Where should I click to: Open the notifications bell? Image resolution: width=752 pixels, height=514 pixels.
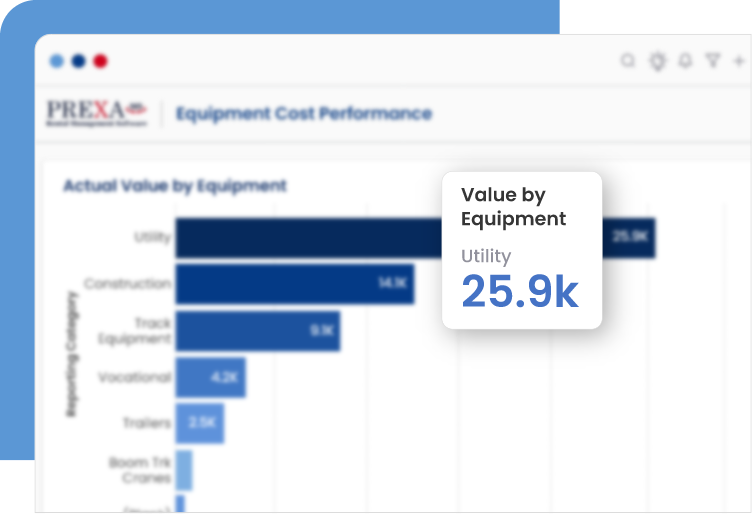[x=685, y=61]
